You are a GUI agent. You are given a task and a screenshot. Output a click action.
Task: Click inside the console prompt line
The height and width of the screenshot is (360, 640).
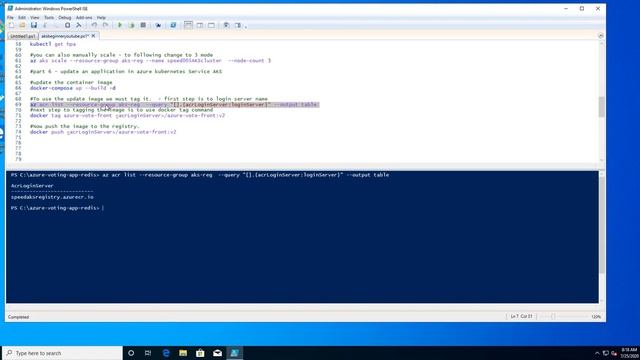point(57,208)
